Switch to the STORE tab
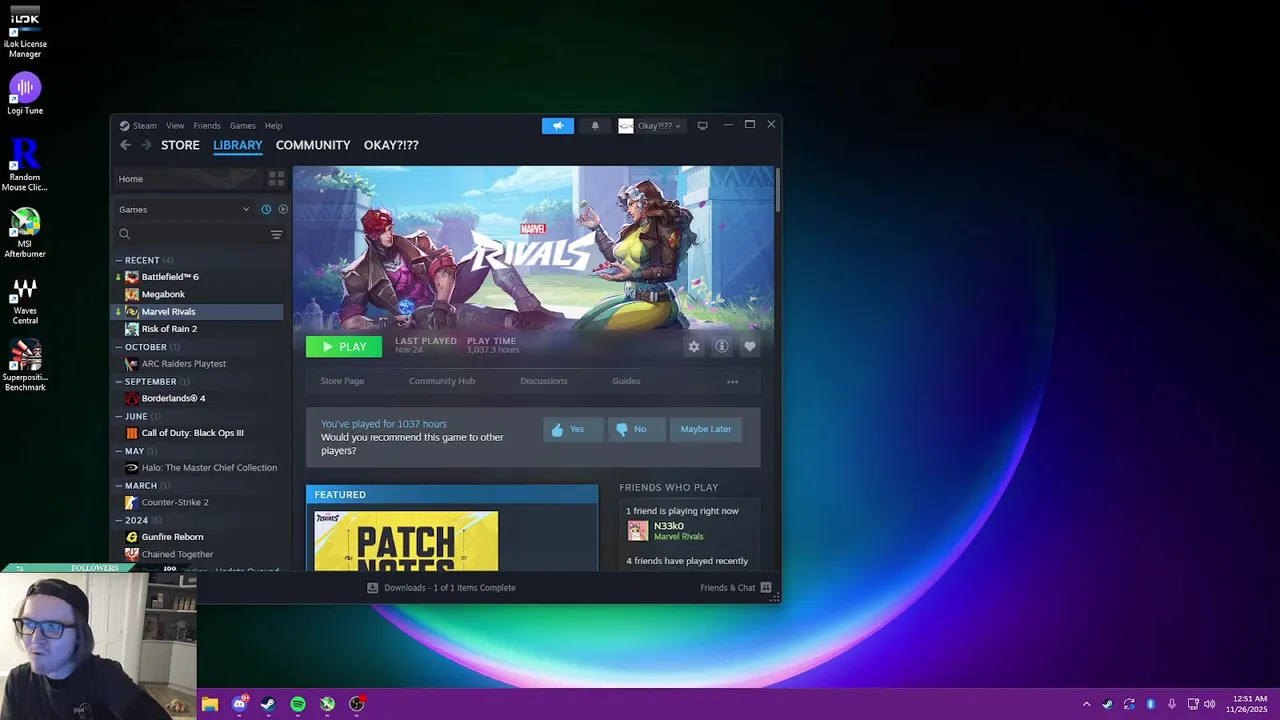 pos(180,145)
